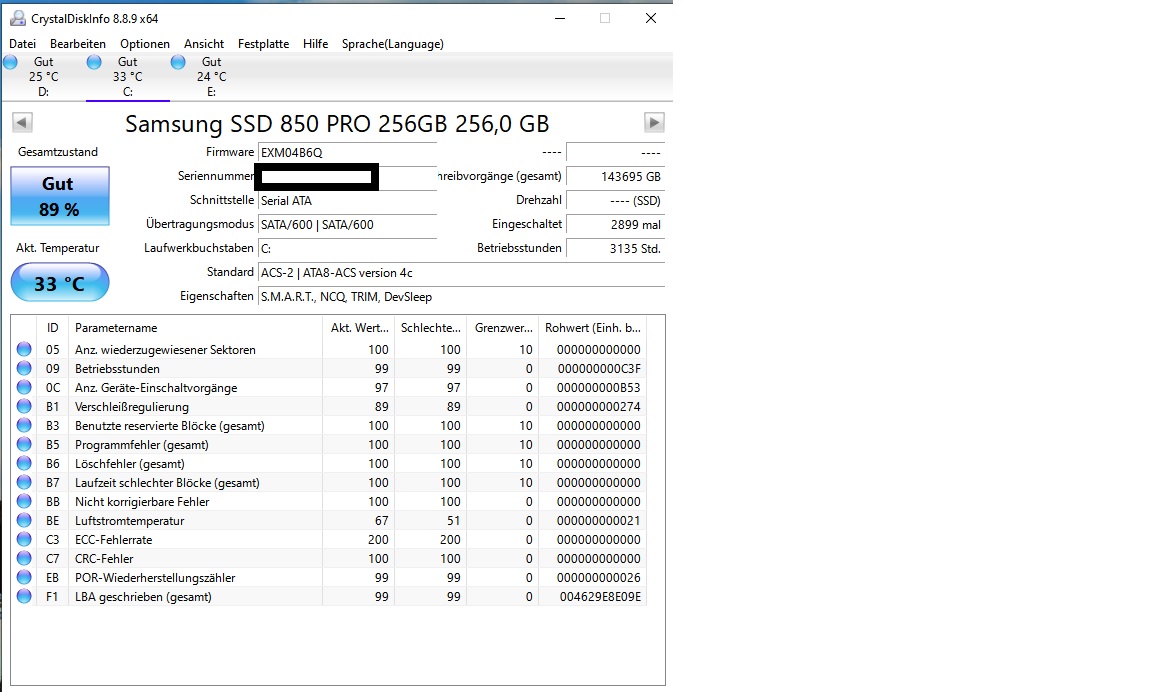Click the disk title Samsung SSD 850 PRO
Viewport: 1152px width, 692px height.
pos(337,123)
